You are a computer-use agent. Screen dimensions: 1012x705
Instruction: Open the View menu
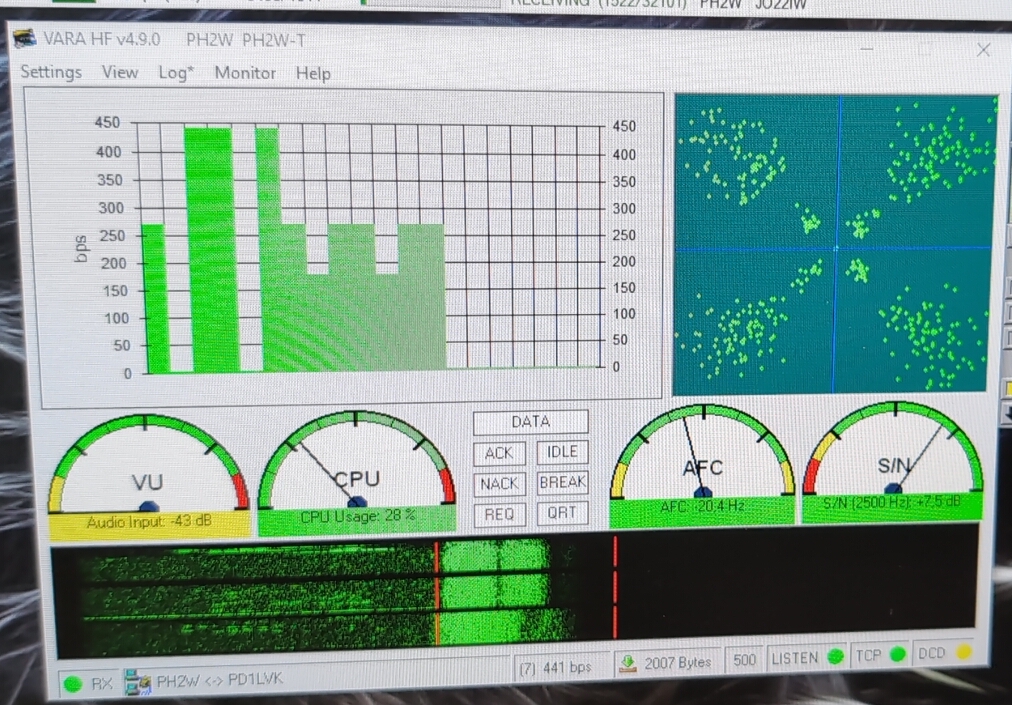coord(120,72)
